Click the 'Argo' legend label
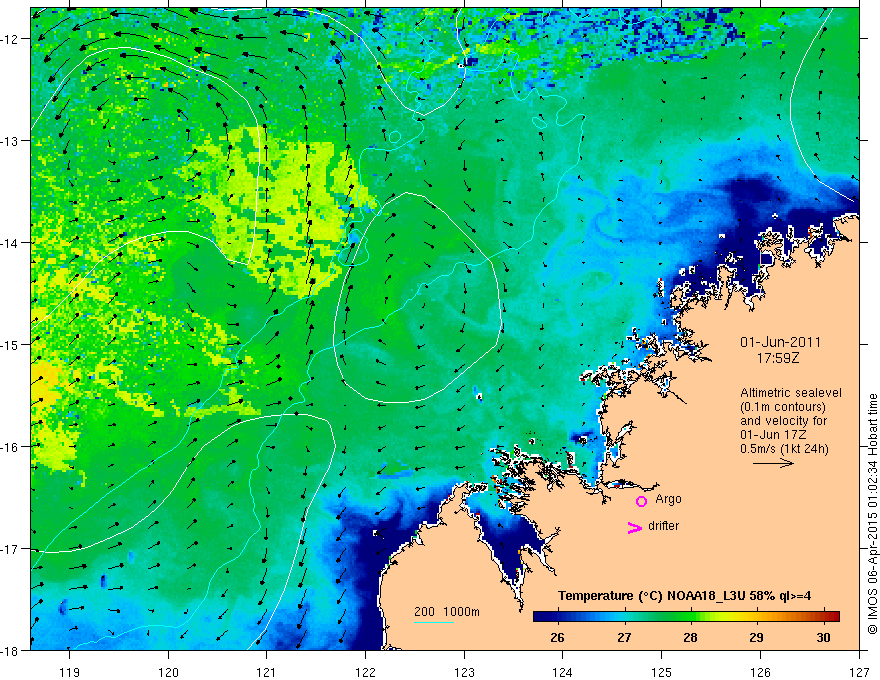 point(668,499)
